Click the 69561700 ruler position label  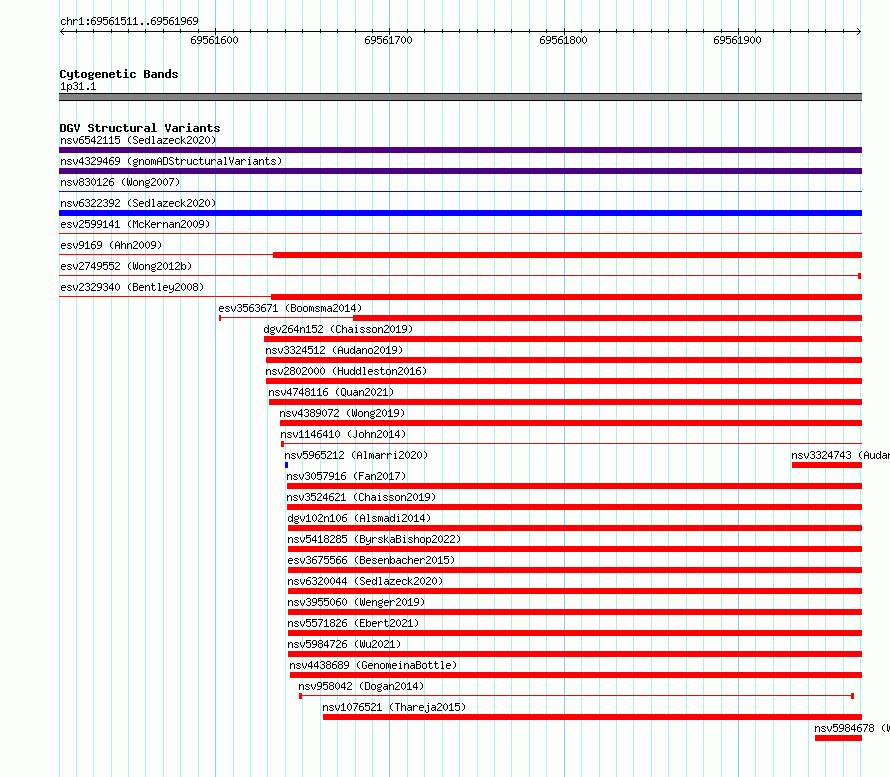tap(388, 40)
